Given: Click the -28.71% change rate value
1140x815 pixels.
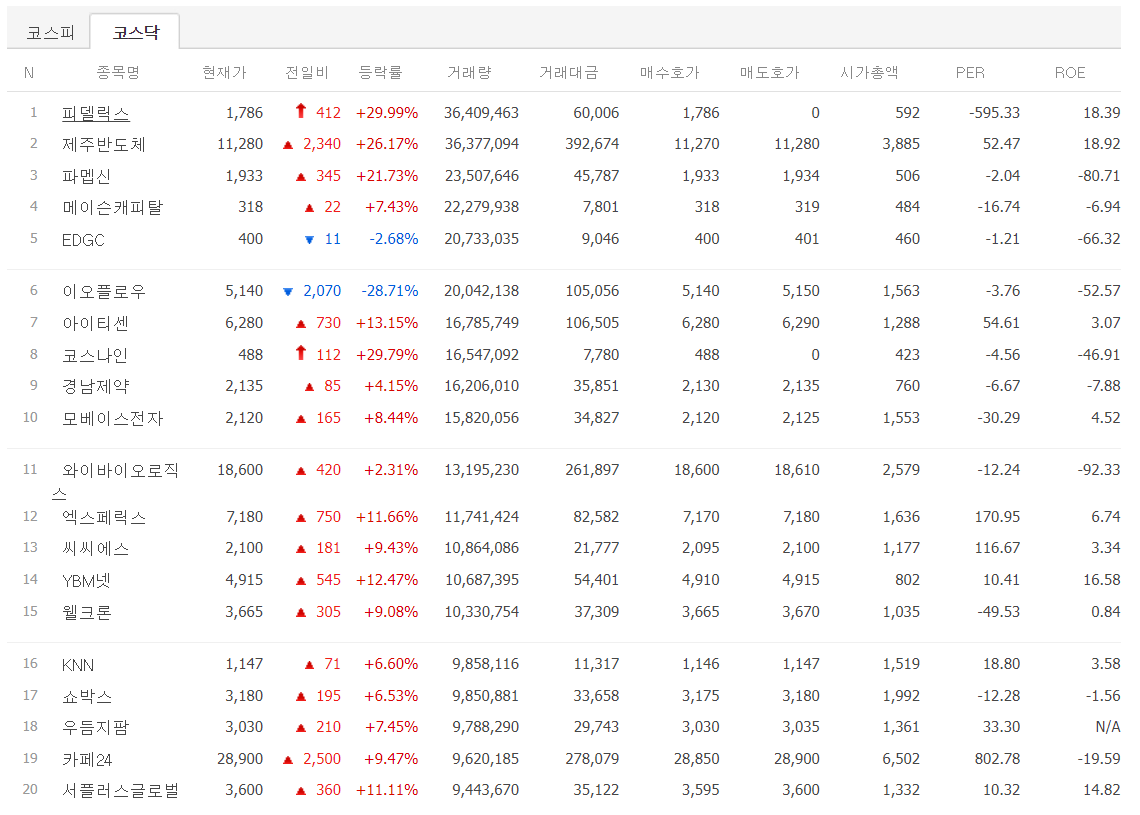Looking at the screenshot, I should click(390, 291).
